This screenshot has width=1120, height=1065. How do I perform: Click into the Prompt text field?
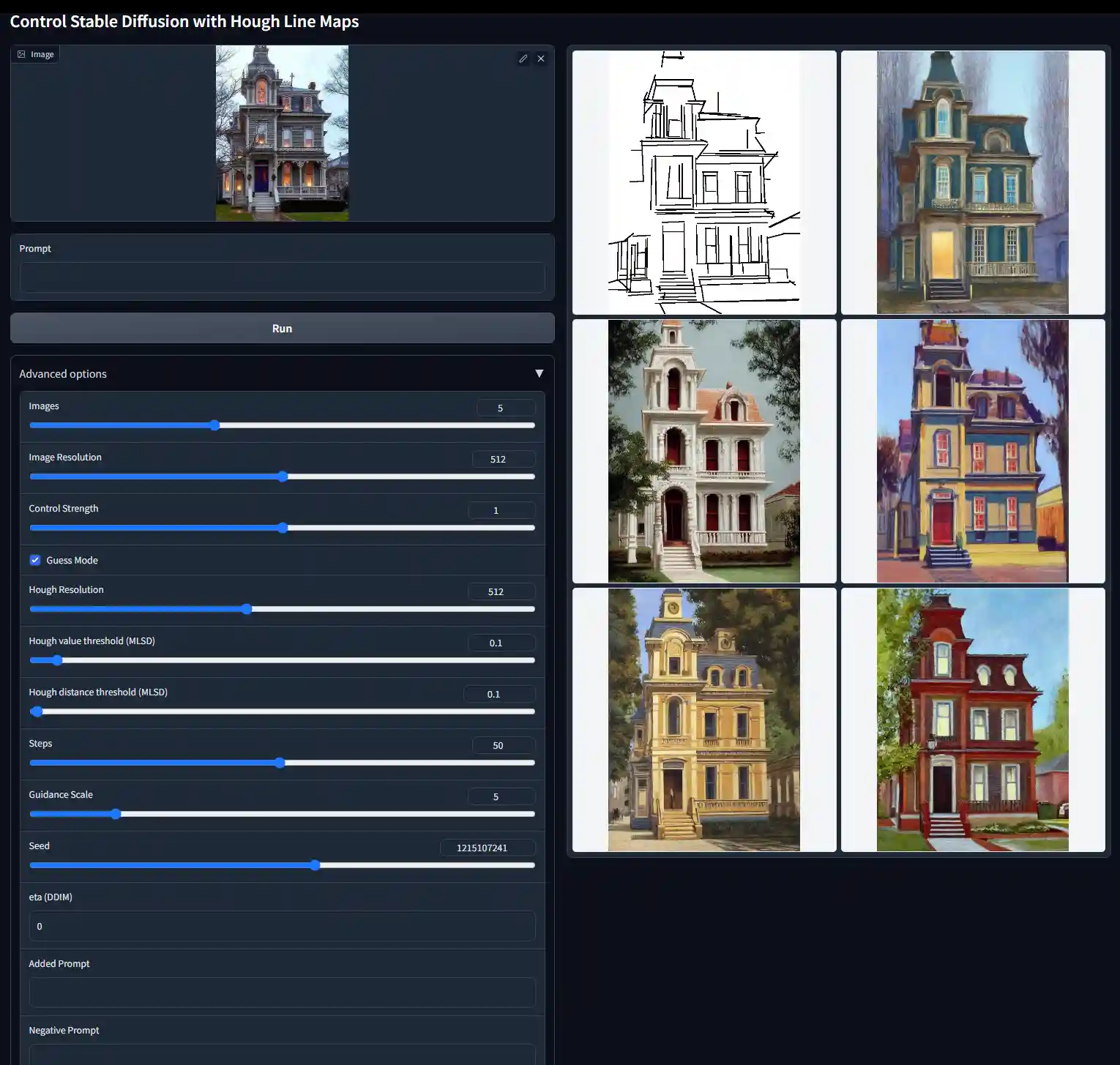click(x=282, y=277)
